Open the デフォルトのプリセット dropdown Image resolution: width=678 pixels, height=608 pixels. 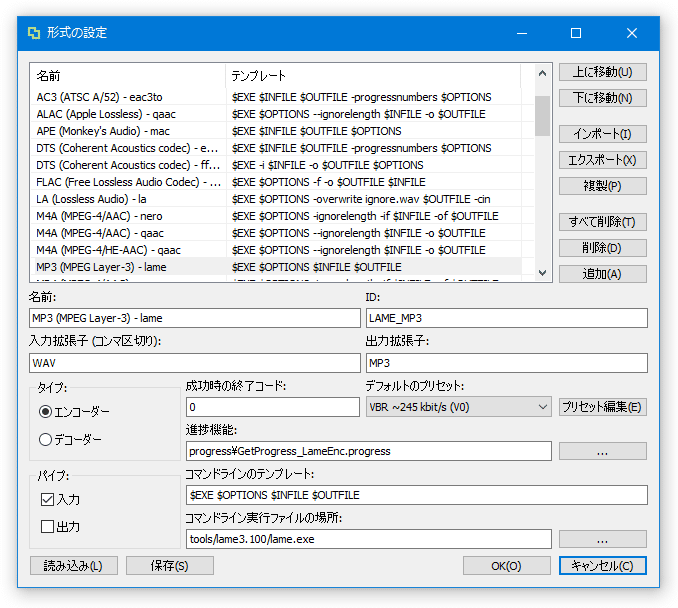(x=458, y=407)
